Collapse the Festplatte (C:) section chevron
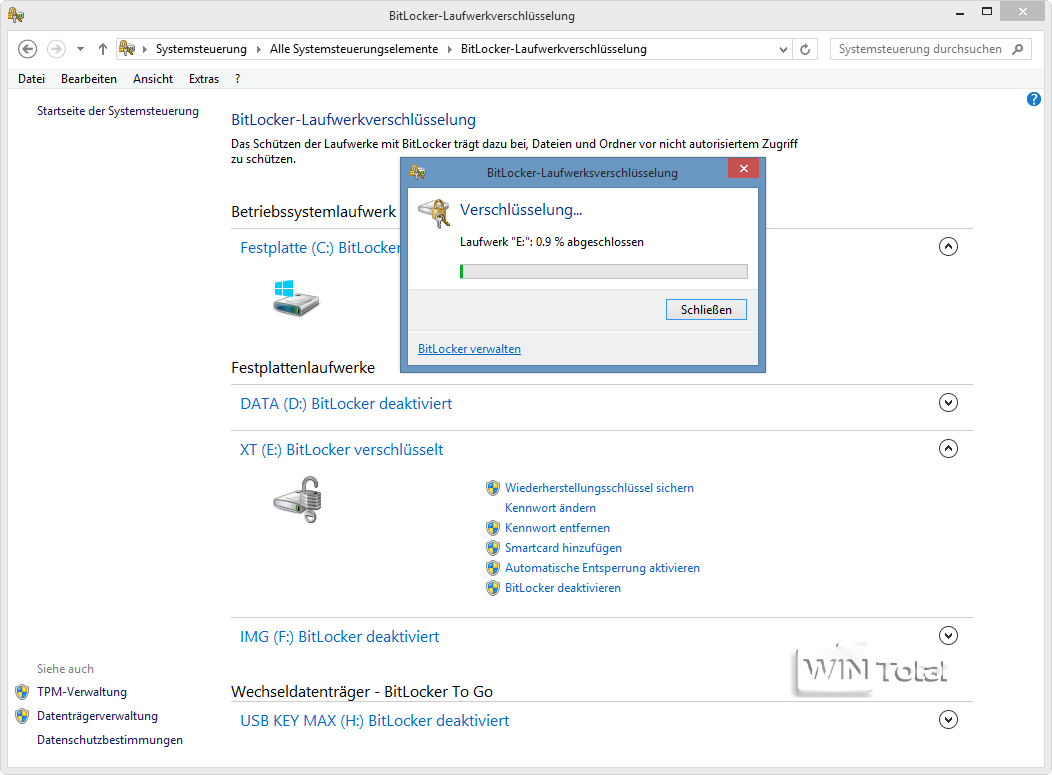 948,247
